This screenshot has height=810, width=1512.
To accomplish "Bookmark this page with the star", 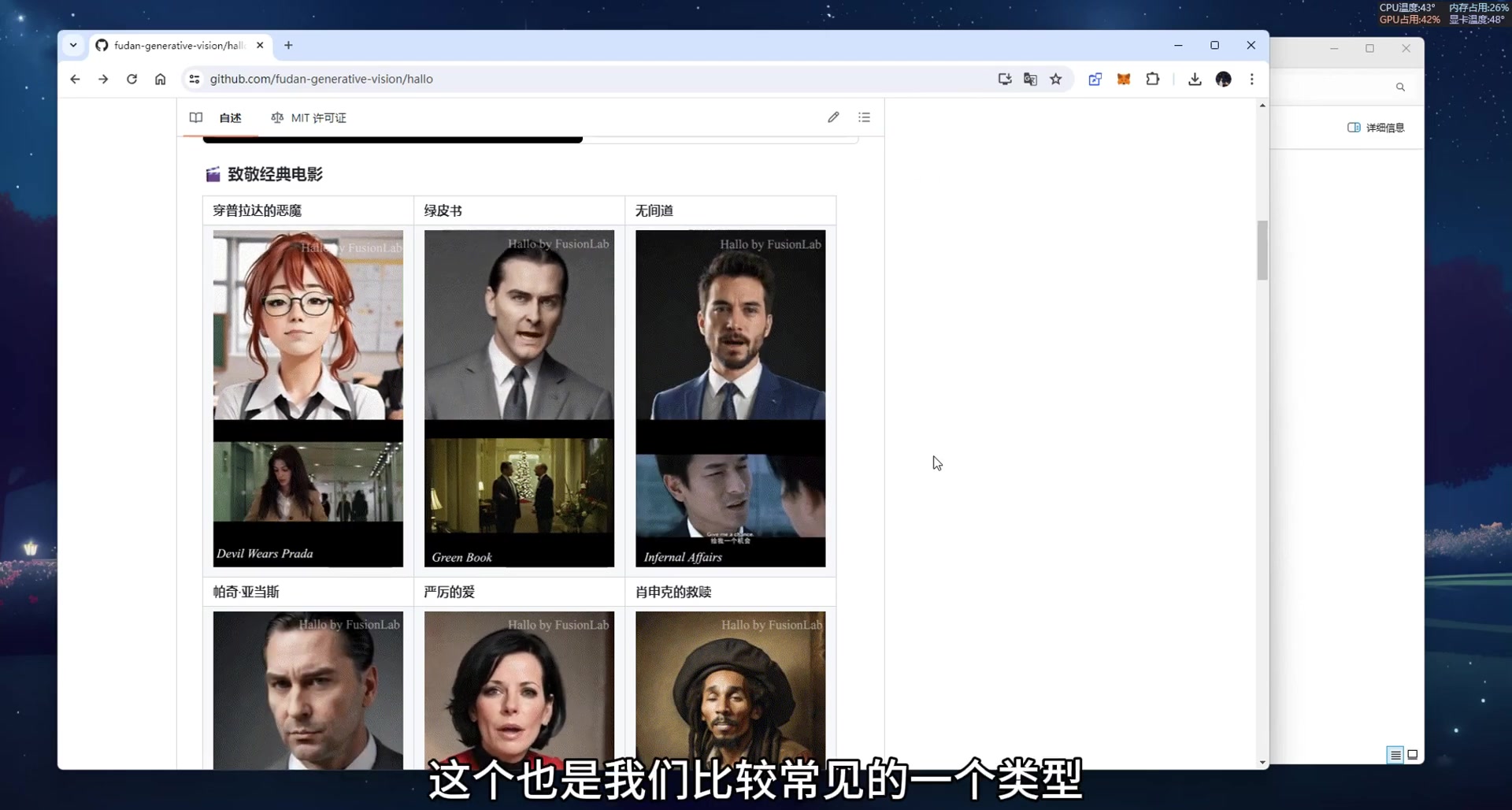I will (1056, 79).
